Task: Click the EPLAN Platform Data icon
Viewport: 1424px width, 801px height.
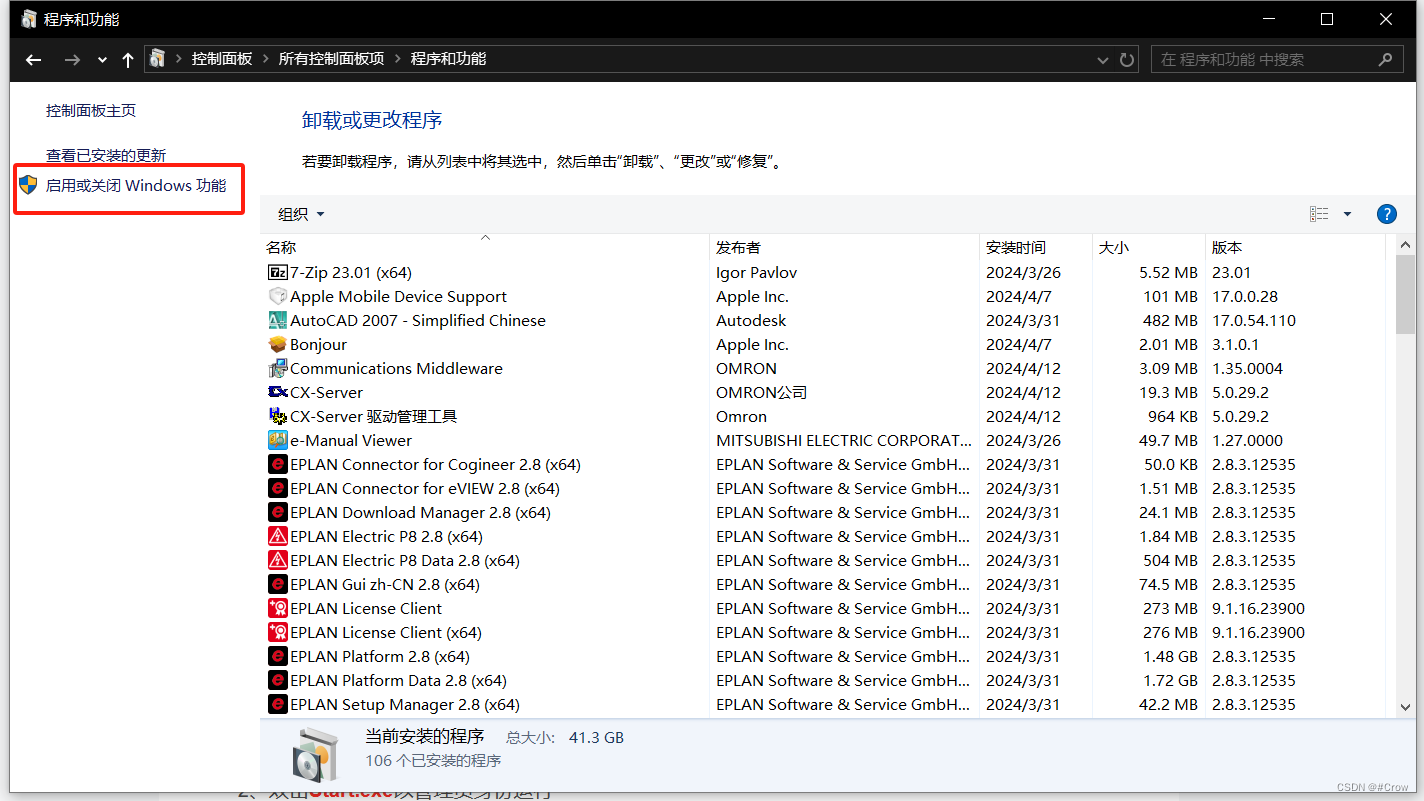Action: coord(278,680)
